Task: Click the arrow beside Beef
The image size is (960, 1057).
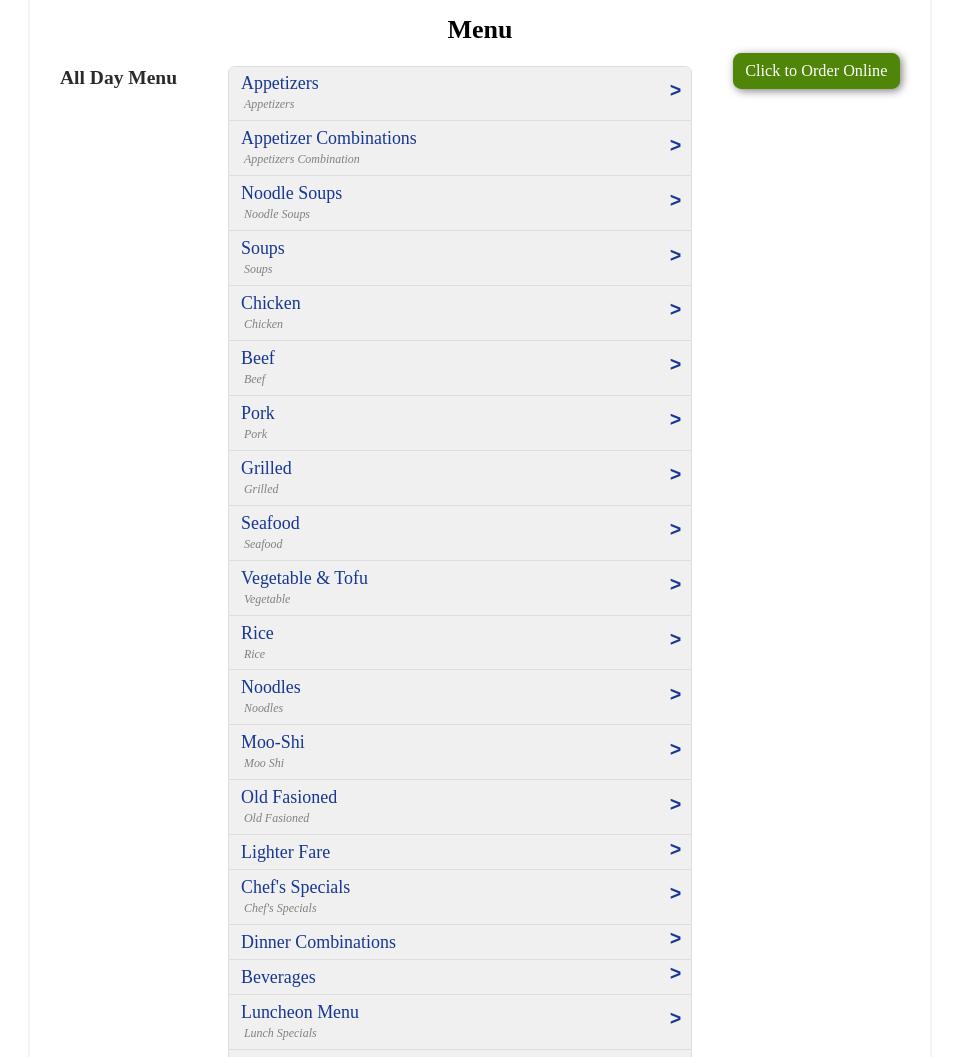Action: (675, 365)
